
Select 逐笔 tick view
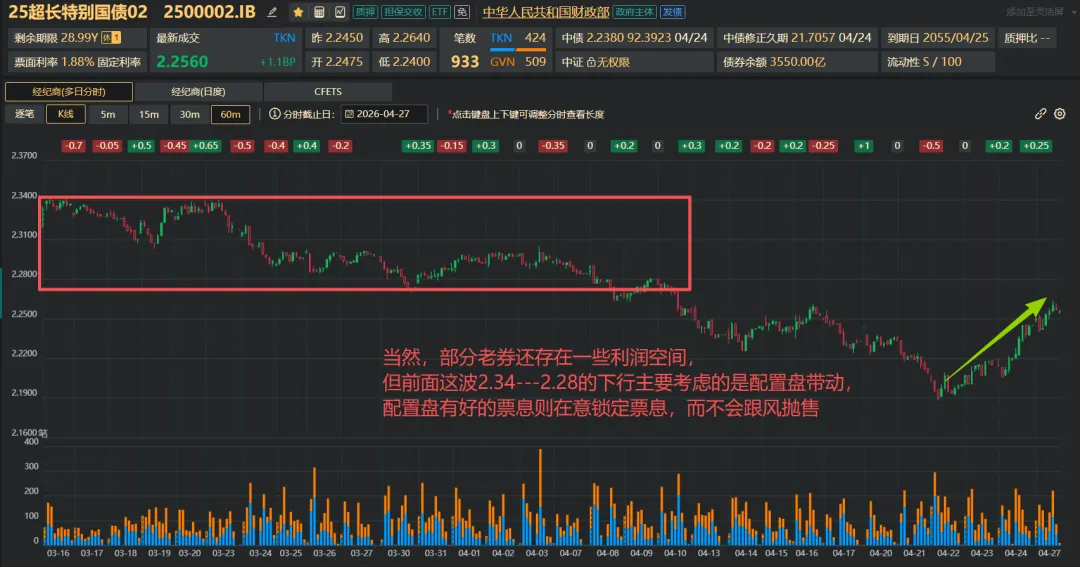tap(25, 114)
